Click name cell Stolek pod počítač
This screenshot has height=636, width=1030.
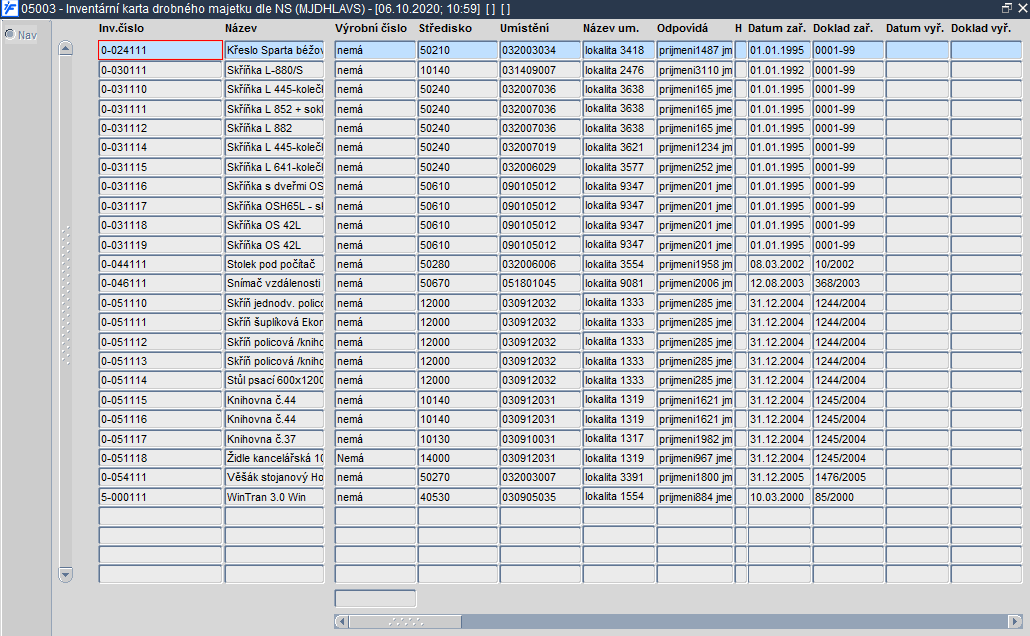coord(275,264)
